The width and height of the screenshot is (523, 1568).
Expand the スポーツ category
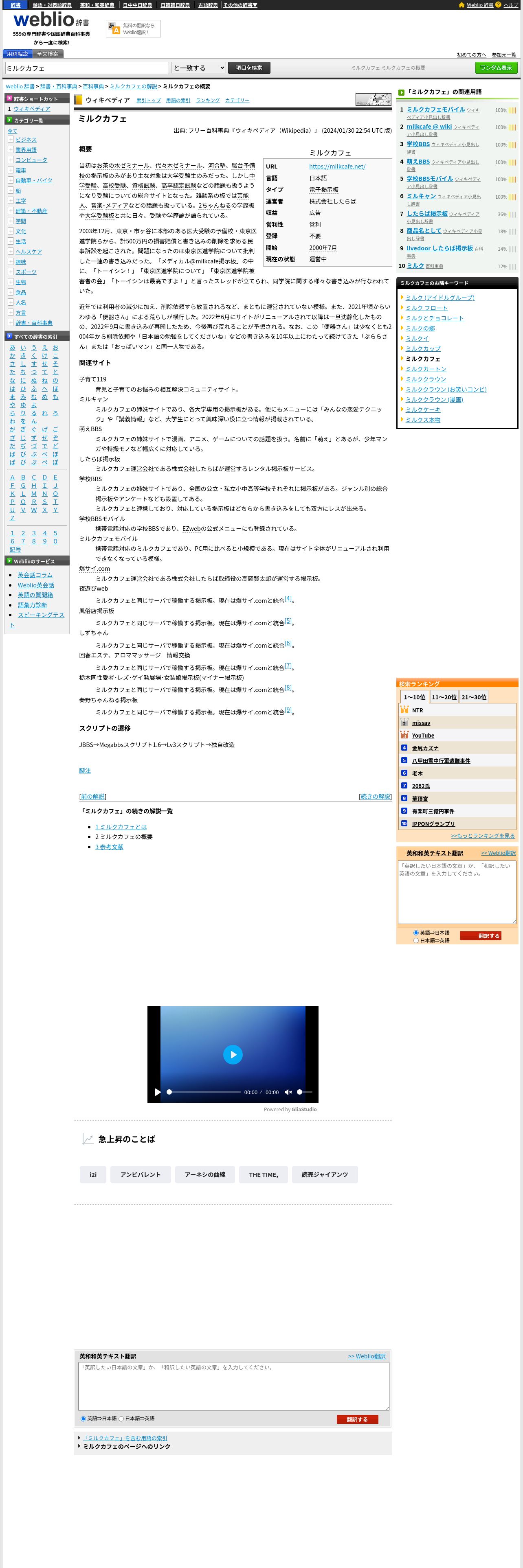(x=10, y=272)
